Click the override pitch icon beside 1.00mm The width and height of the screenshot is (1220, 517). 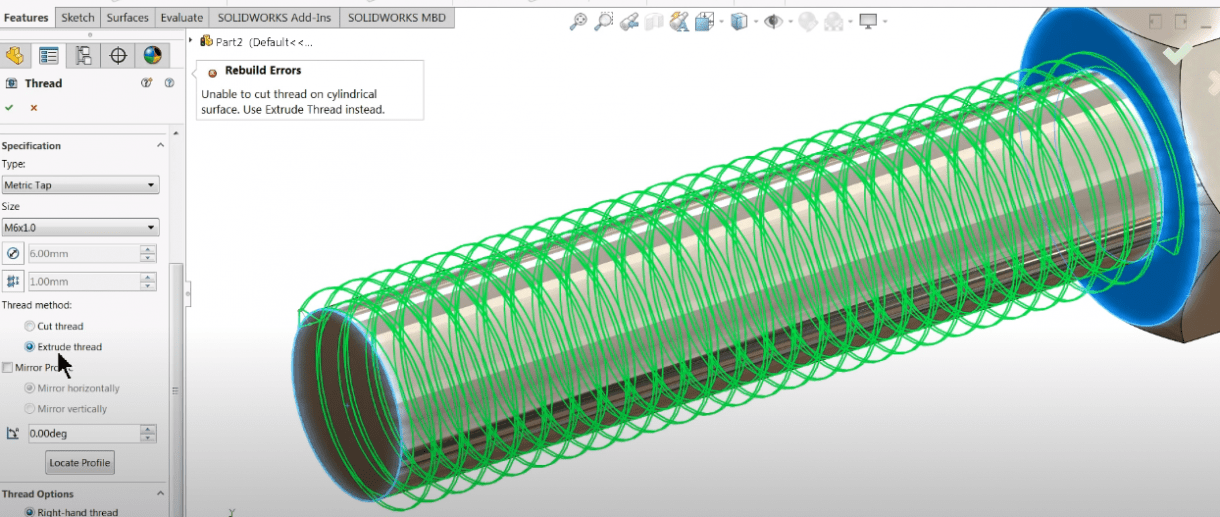[x=13, y=282]
